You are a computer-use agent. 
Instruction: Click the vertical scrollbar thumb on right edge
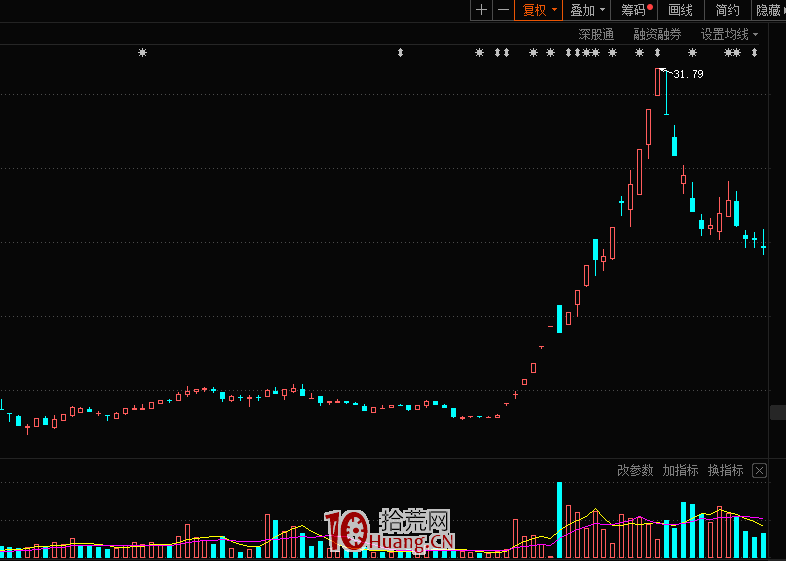click(778, 412)
